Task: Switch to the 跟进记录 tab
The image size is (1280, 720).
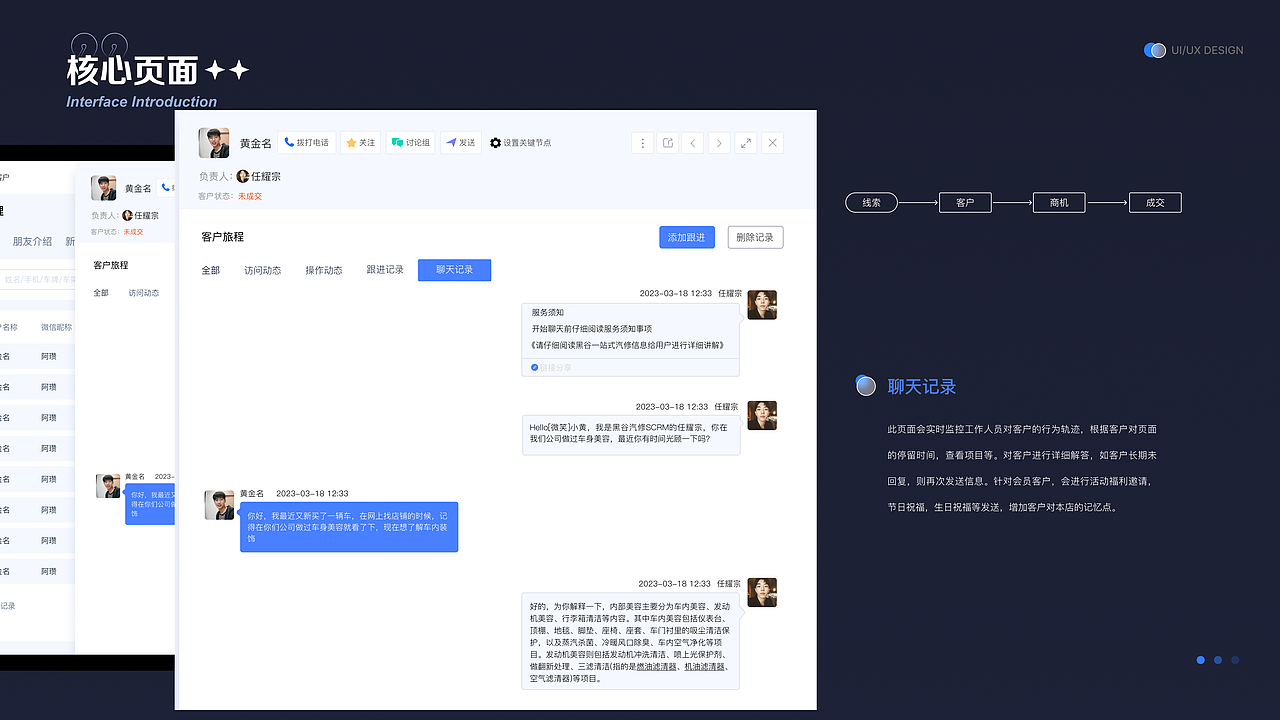Action: click(x=384, y=269)
